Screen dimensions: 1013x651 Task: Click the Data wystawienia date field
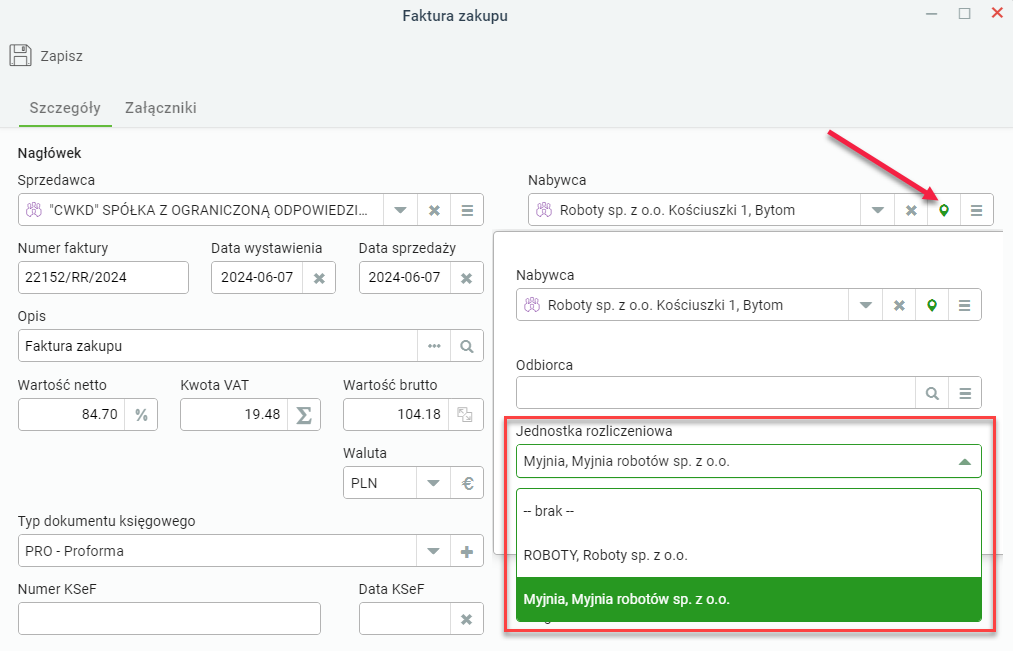(257, 278)
